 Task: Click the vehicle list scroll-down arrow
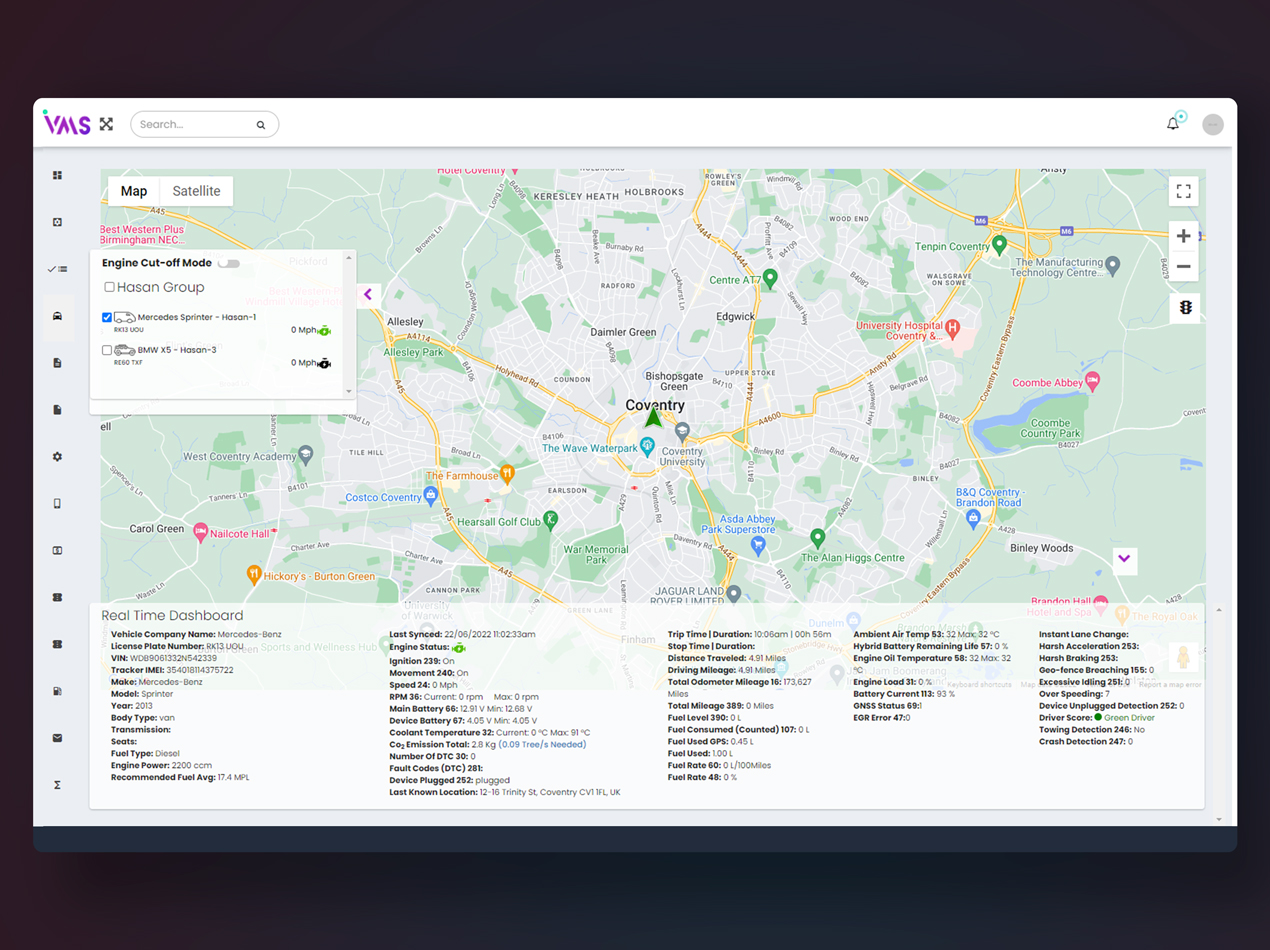click(349, 392)
